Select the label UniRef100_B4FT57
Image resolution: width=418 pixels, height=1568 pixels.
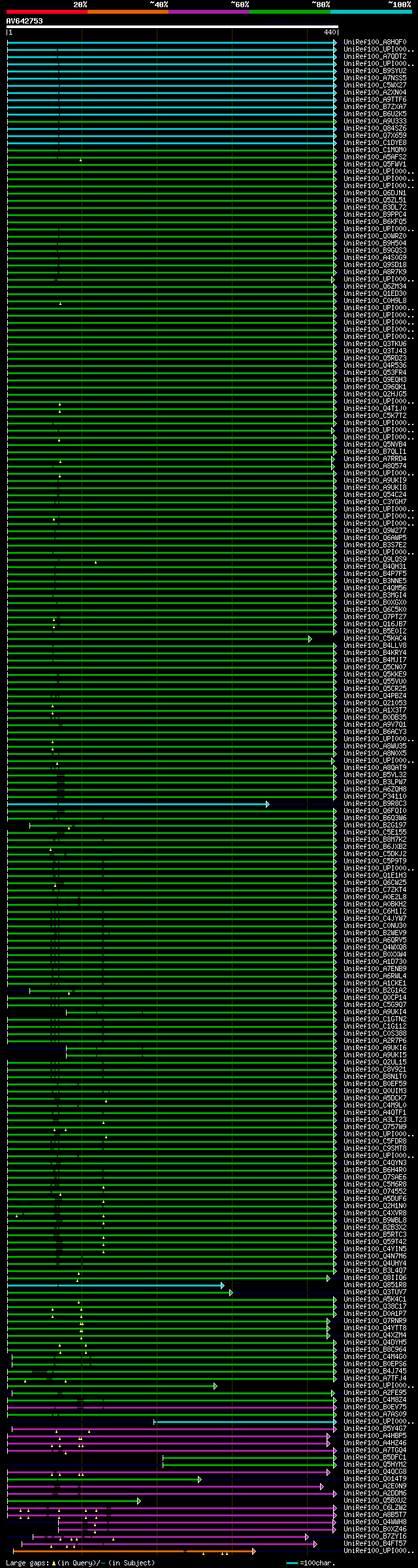(x=375, y=1543)
